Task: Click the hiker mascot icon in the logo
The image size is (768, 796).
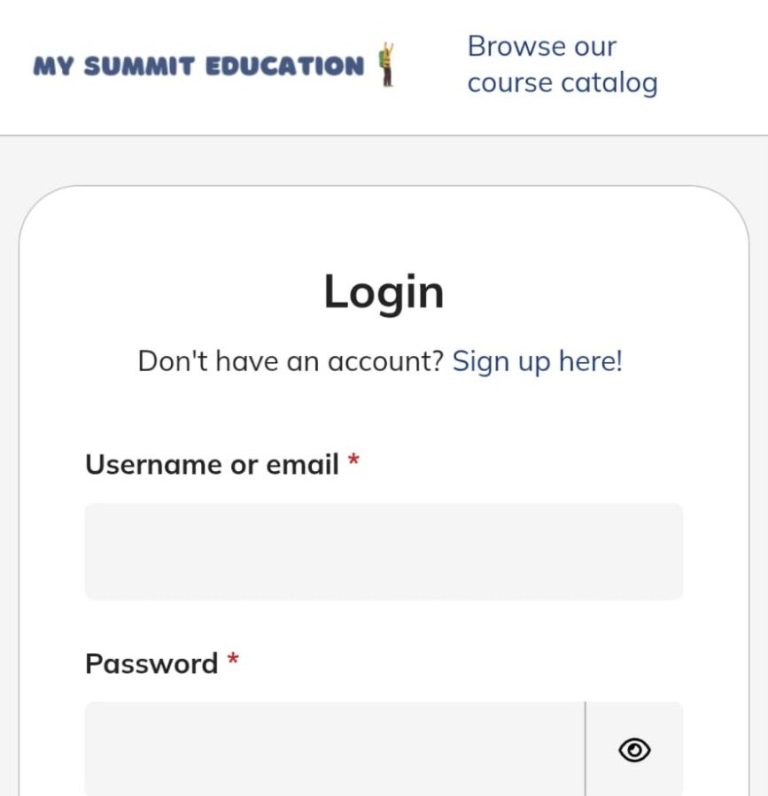Action: click(387, 64)
